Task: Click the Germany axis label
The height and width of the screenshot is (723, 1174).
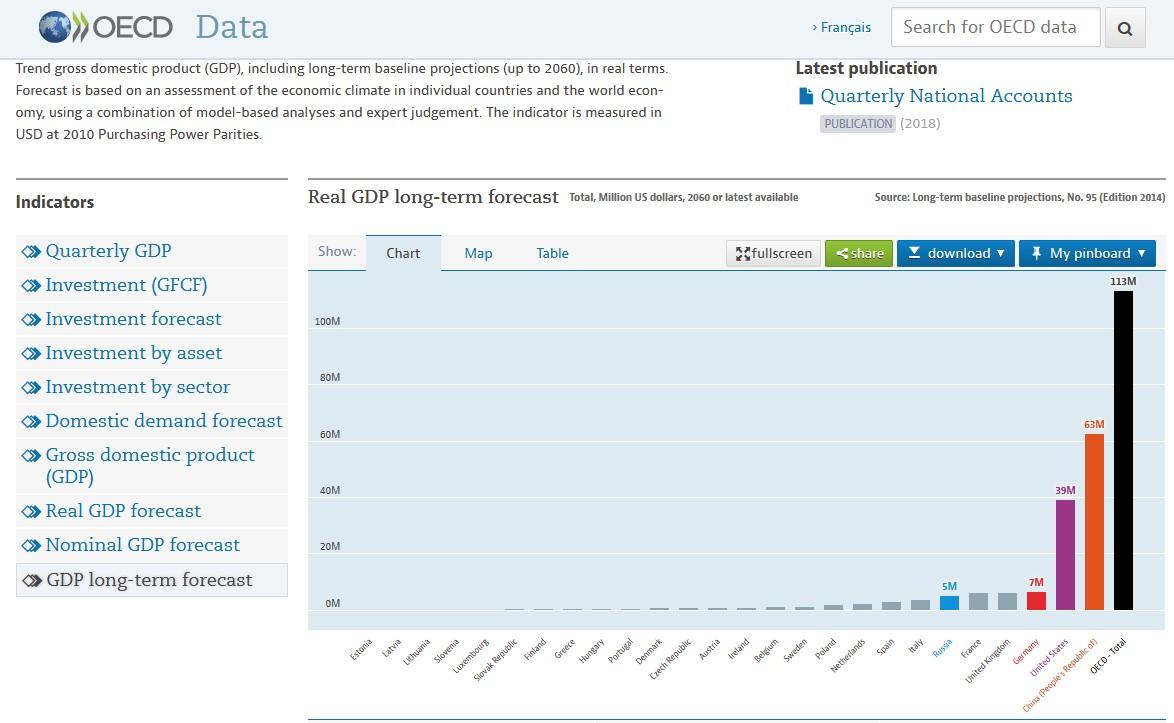Action: (x=1026, y=651)
